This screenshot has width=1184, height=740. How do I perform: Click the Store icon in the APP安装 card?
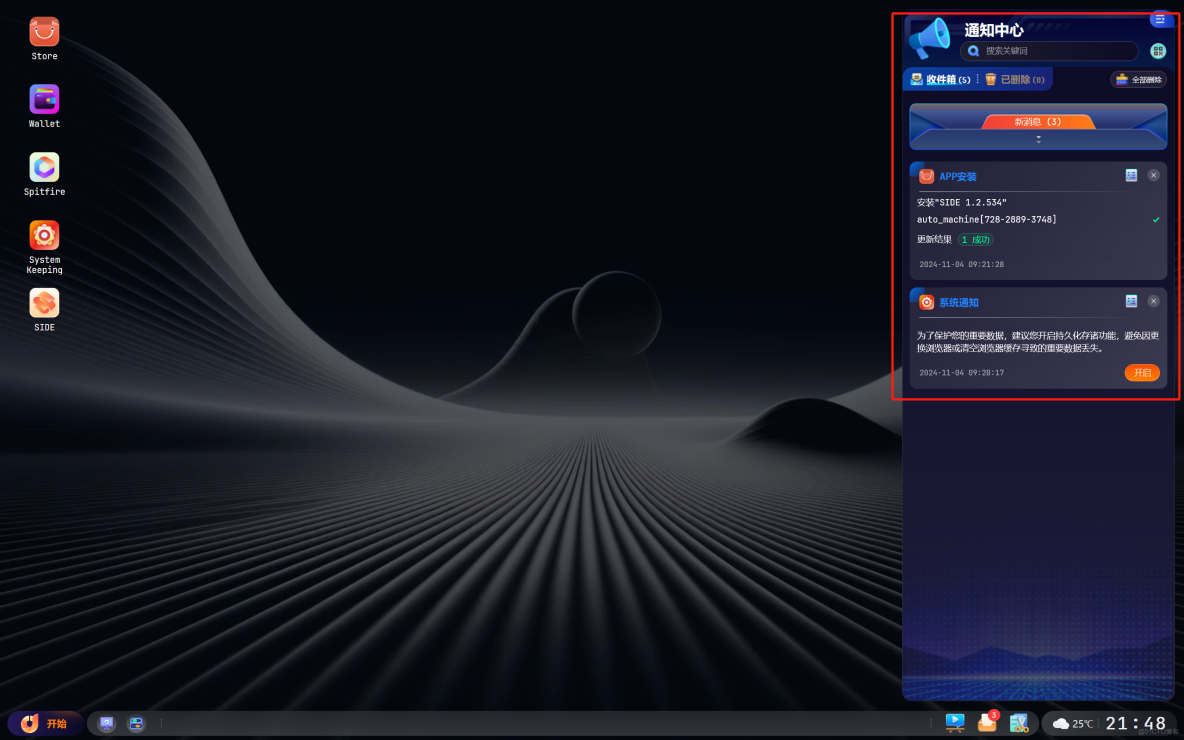[x=927, y=176]
